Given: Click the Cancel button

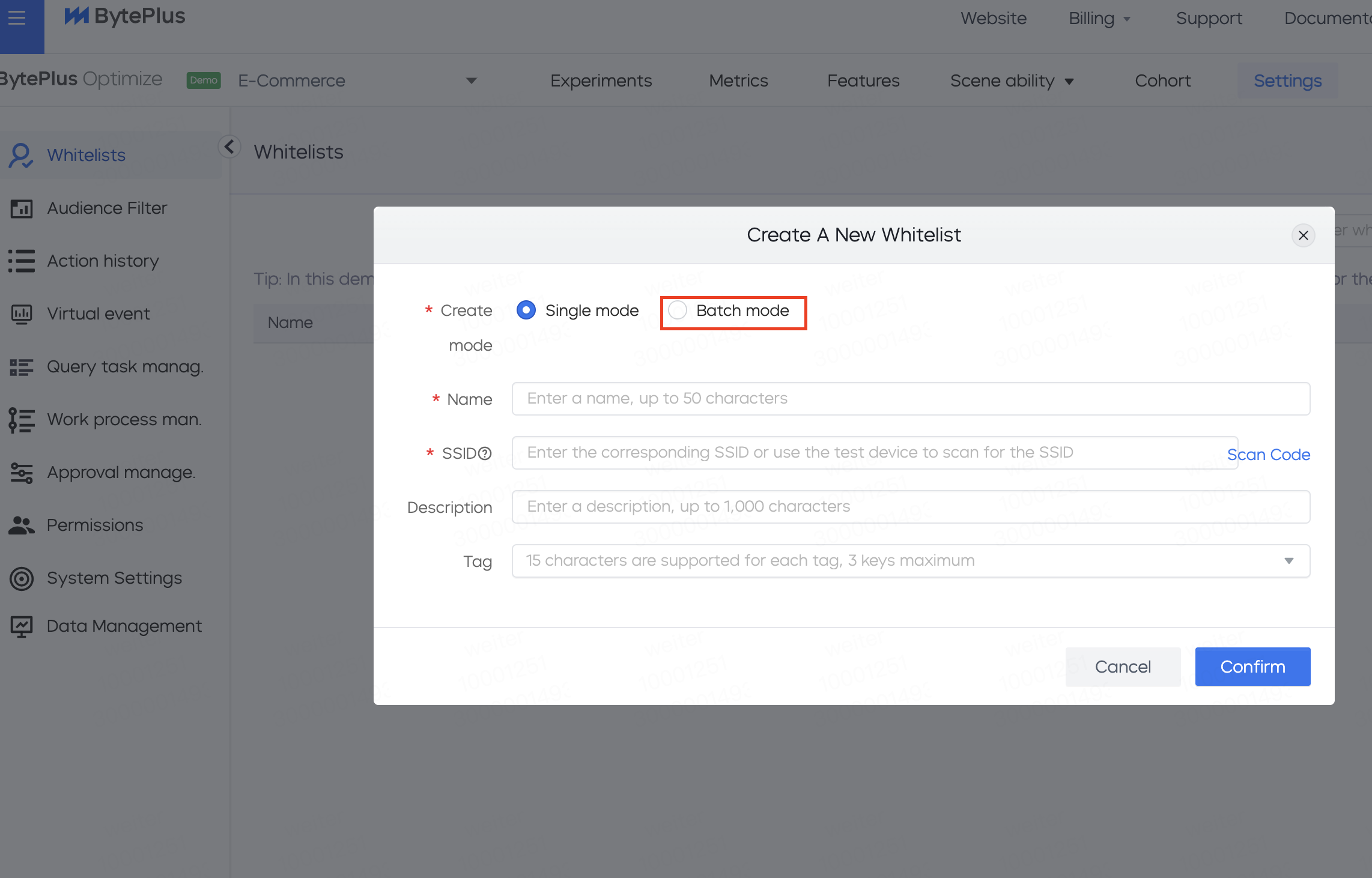Looking at the screenshot, I should coord(1123,667).
